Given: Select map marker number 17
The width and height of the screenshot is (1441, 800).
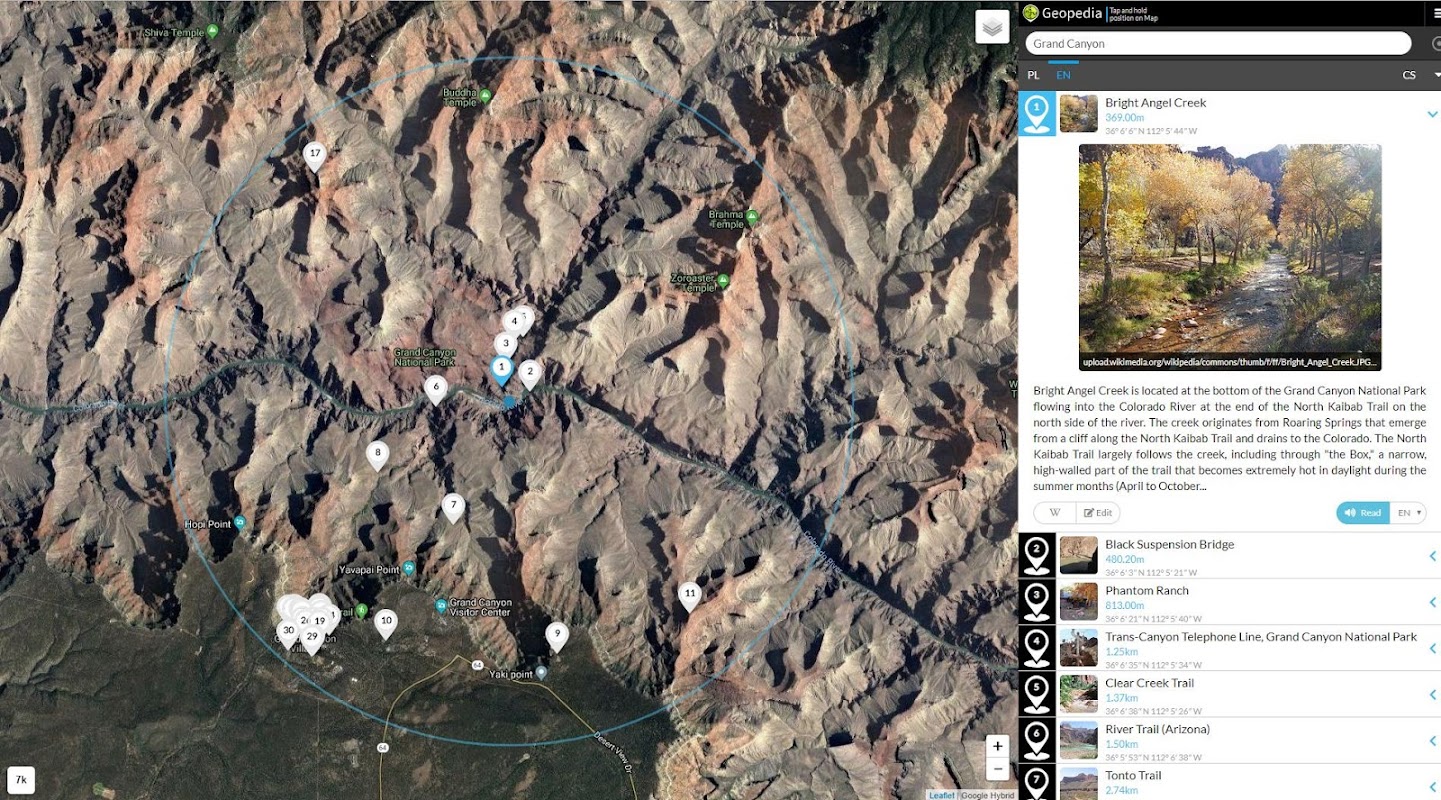Looking at the screenshot, I should point(315,156).
